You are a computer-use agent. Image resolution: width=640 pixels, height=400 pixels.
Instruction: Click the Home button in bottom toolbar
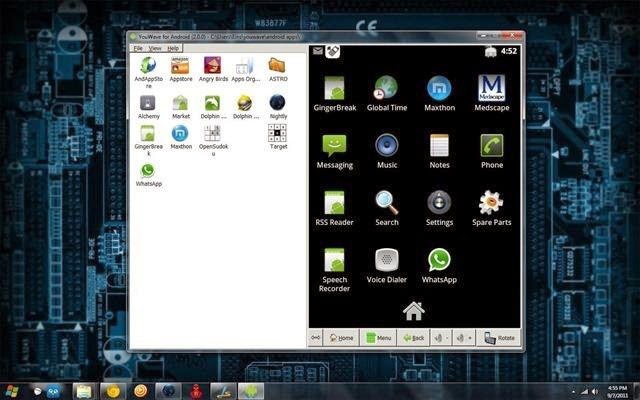click(341, 338)
